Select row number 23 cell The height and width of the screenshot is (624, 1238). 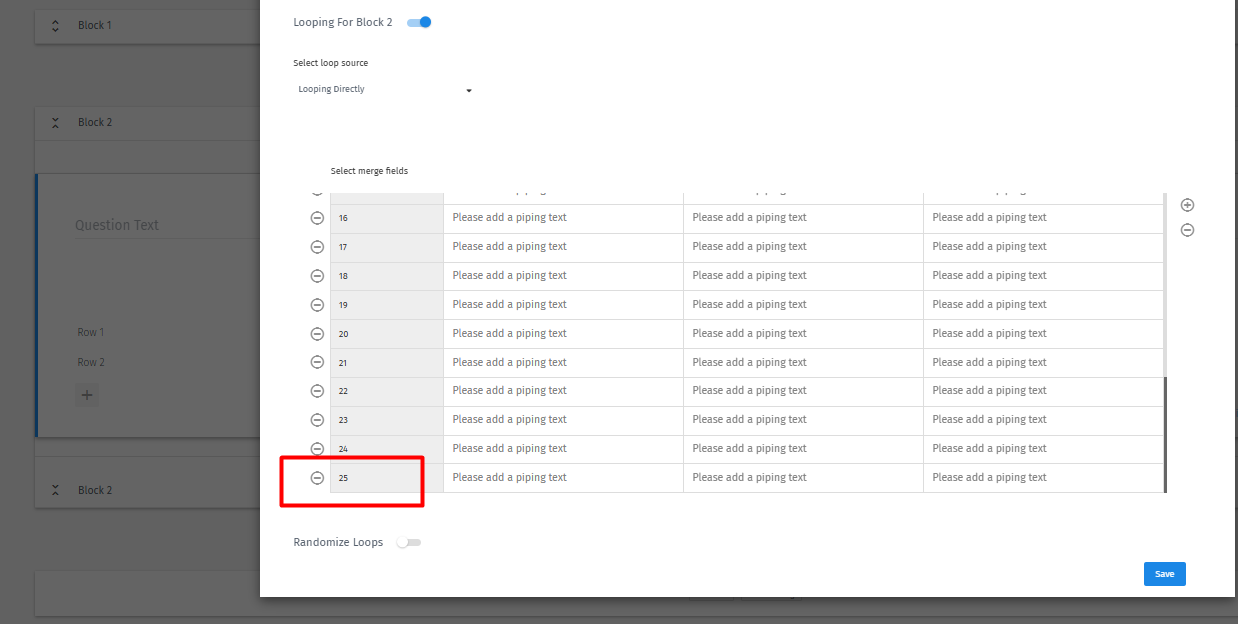[387, 420]
